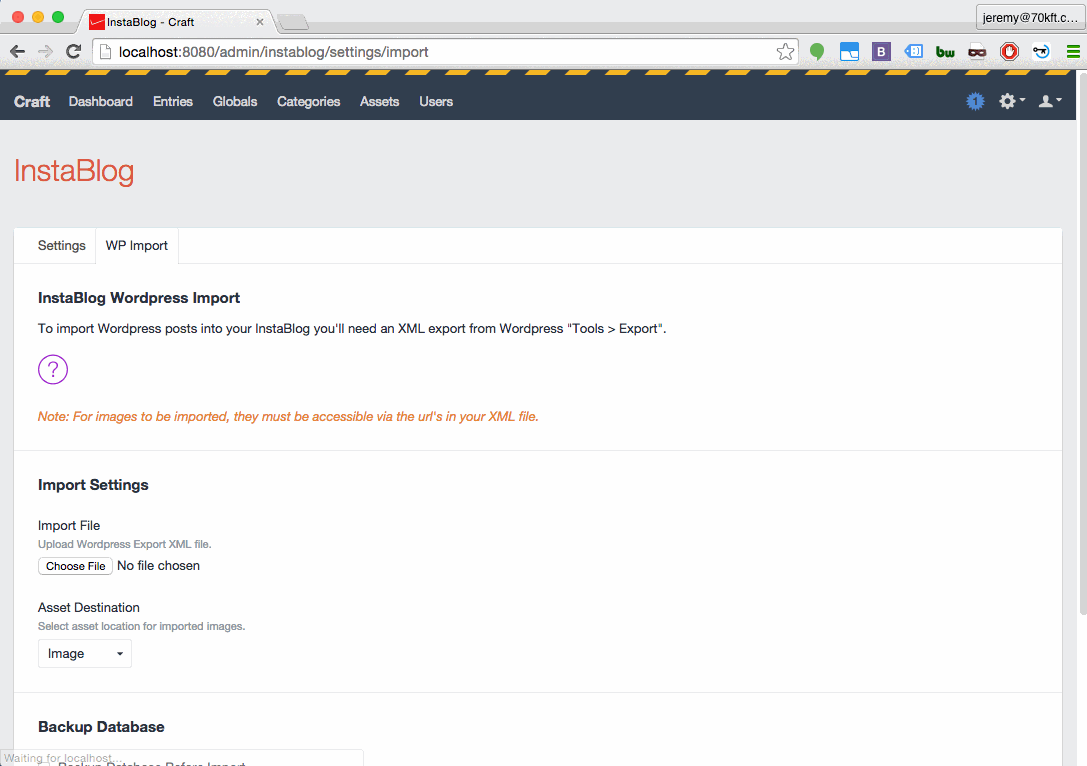Click the purple question mark help icon
Viewport: 1087px width, 766px height.
click(x=53, y=369)
